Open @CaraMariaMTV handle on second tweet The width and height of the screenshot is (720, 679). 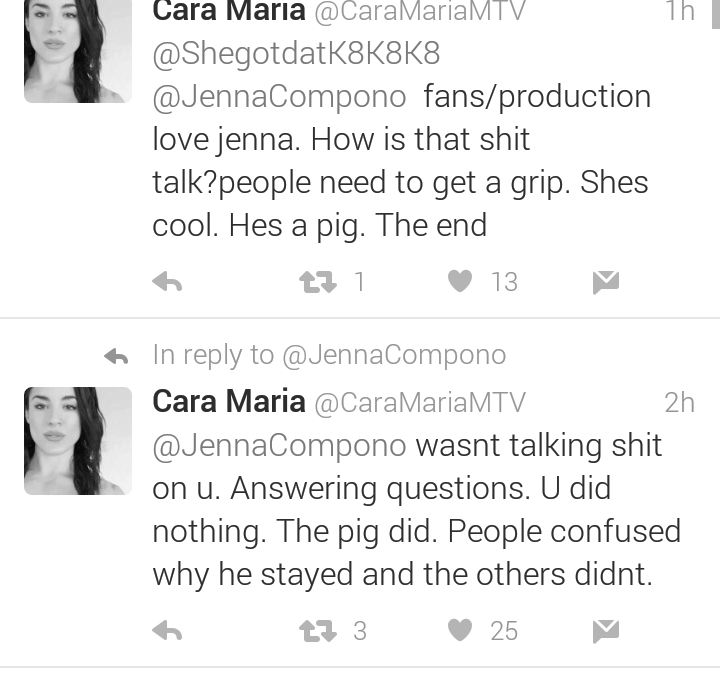(x=420, y=403)
